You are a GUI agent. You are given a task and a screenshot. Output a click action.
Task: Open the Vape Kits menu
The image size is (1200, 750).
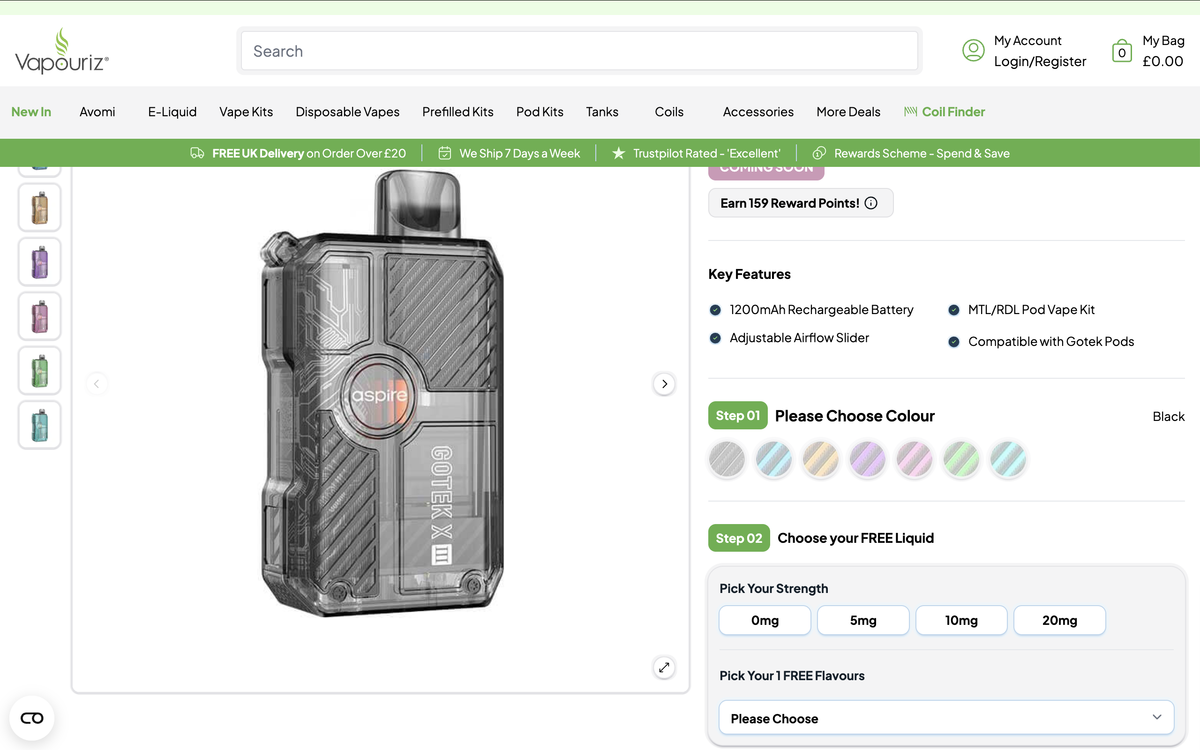click(x=246, y=112)
